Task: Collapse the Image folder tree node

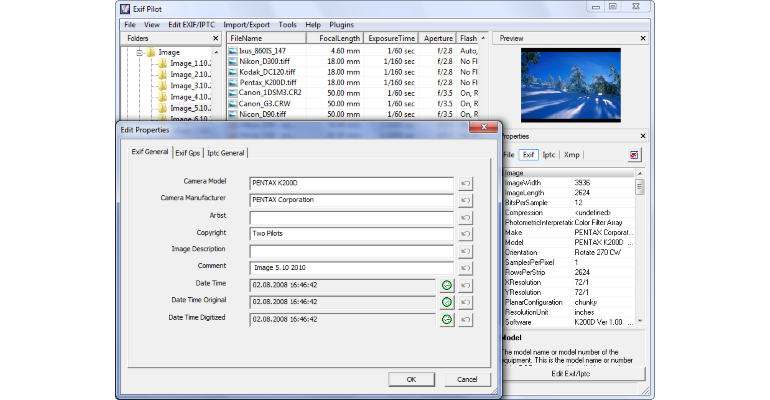Action: [x=139, y=52]
